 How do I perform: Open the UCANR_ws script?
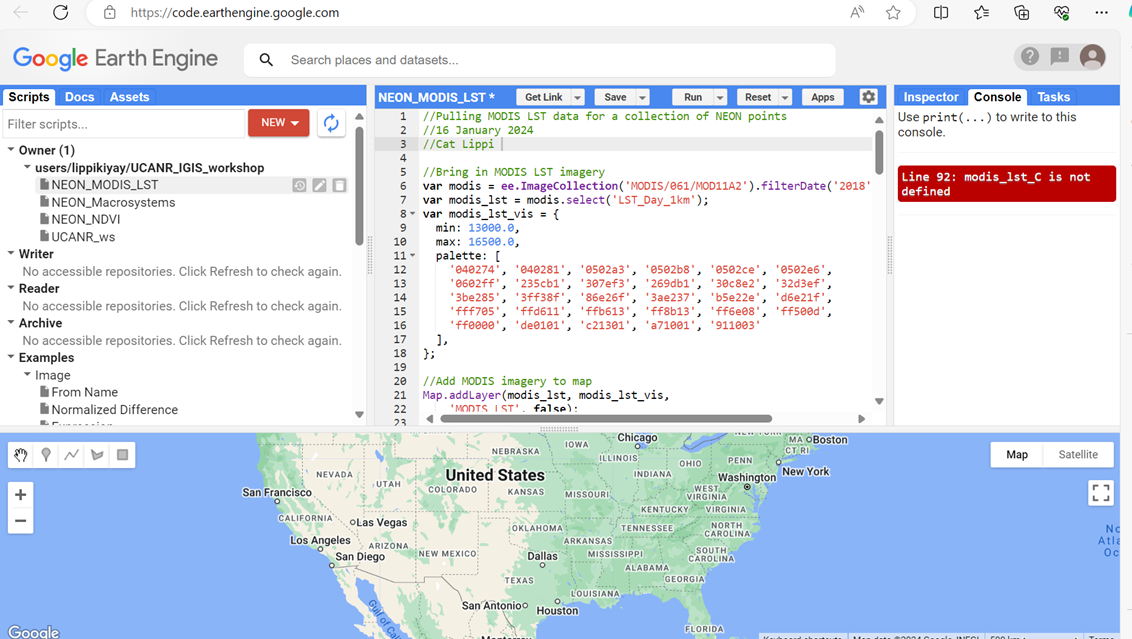pos(83,237)
